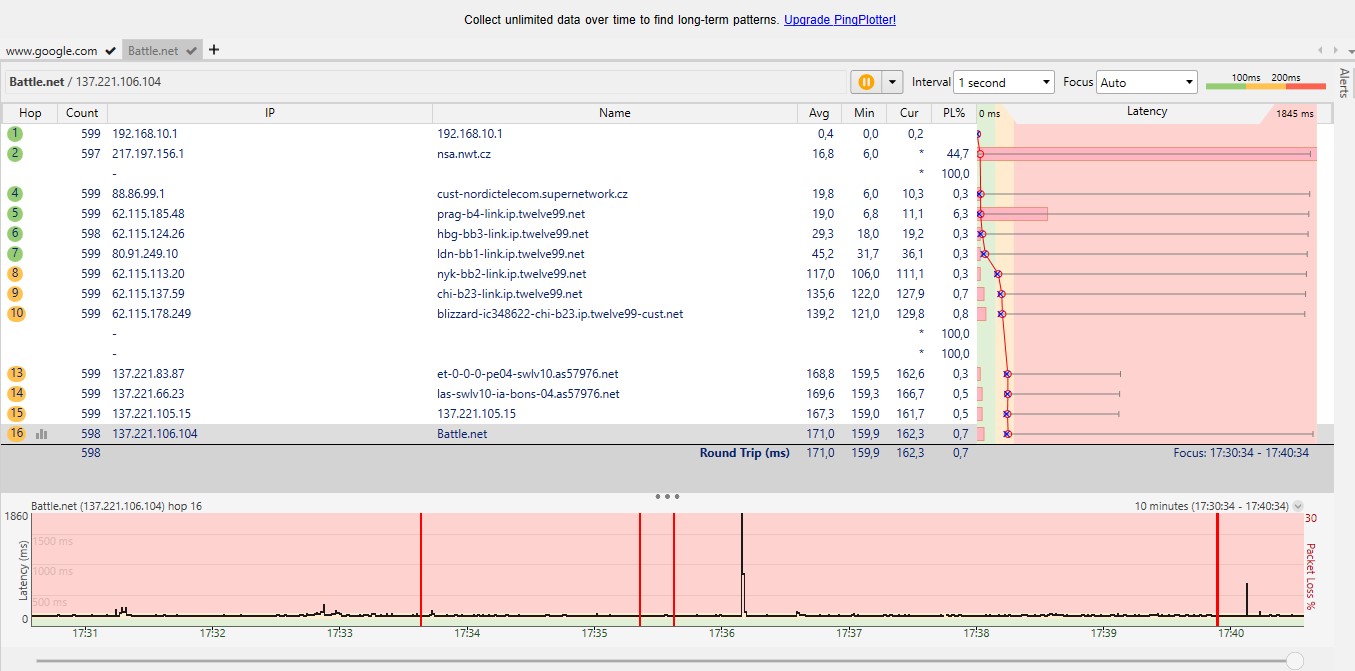Click the Avg column header
The width and height of the screenshot is (1355, 671).
pos(819,113)
